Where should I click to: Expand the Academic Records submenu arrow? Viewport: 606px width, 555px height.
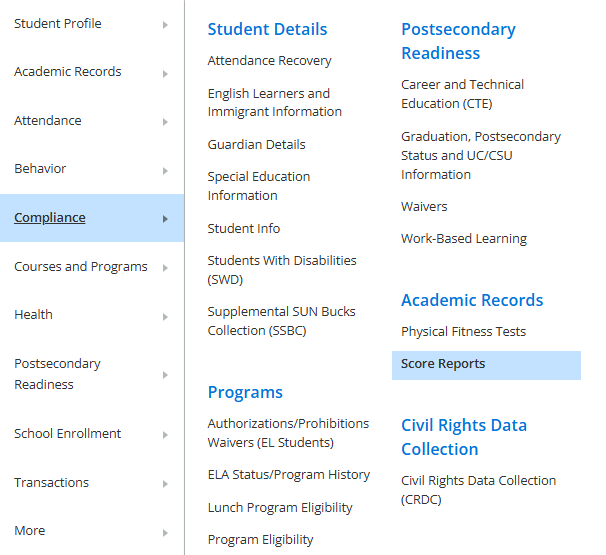(x=165, y=73)
